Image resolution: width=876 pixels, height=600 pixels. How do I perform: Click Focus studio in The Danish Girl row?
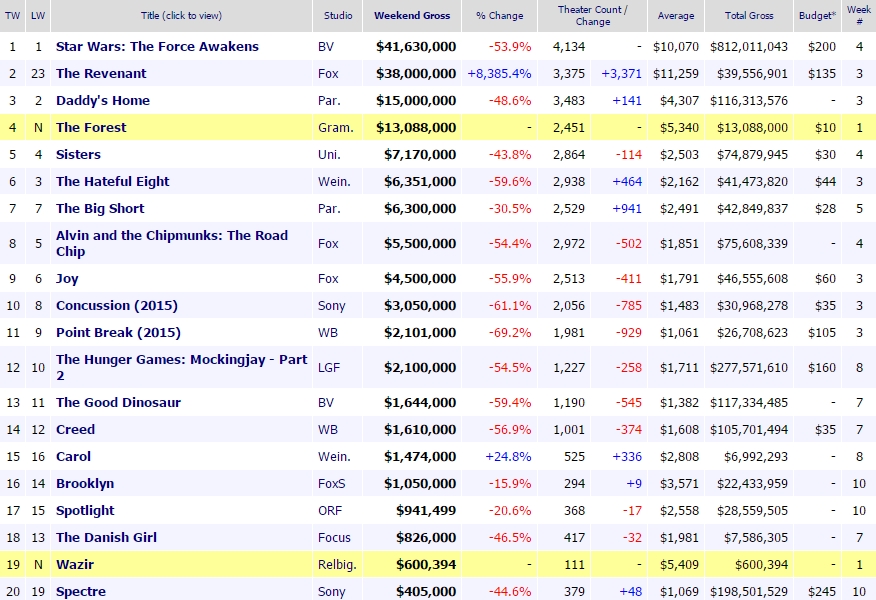[334, 537]
